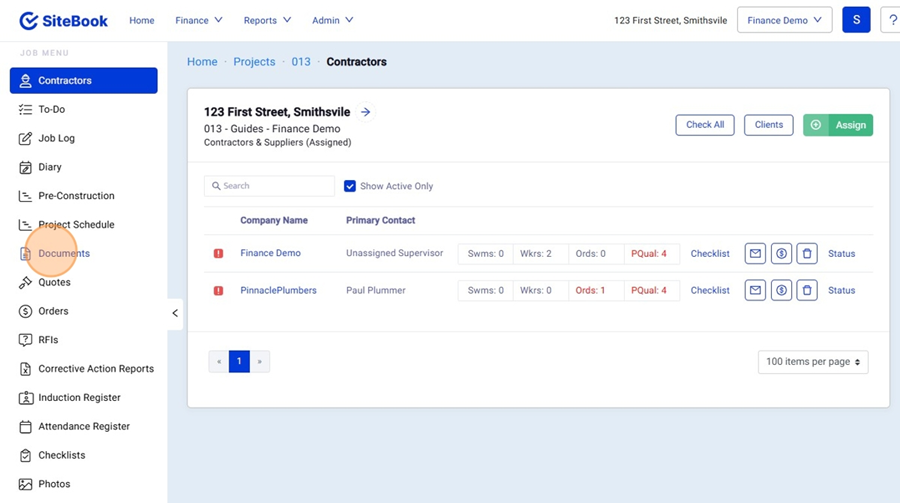Expand the Finance dropdown menu
The image size is (900, 503).
click(x=199, y=20)
